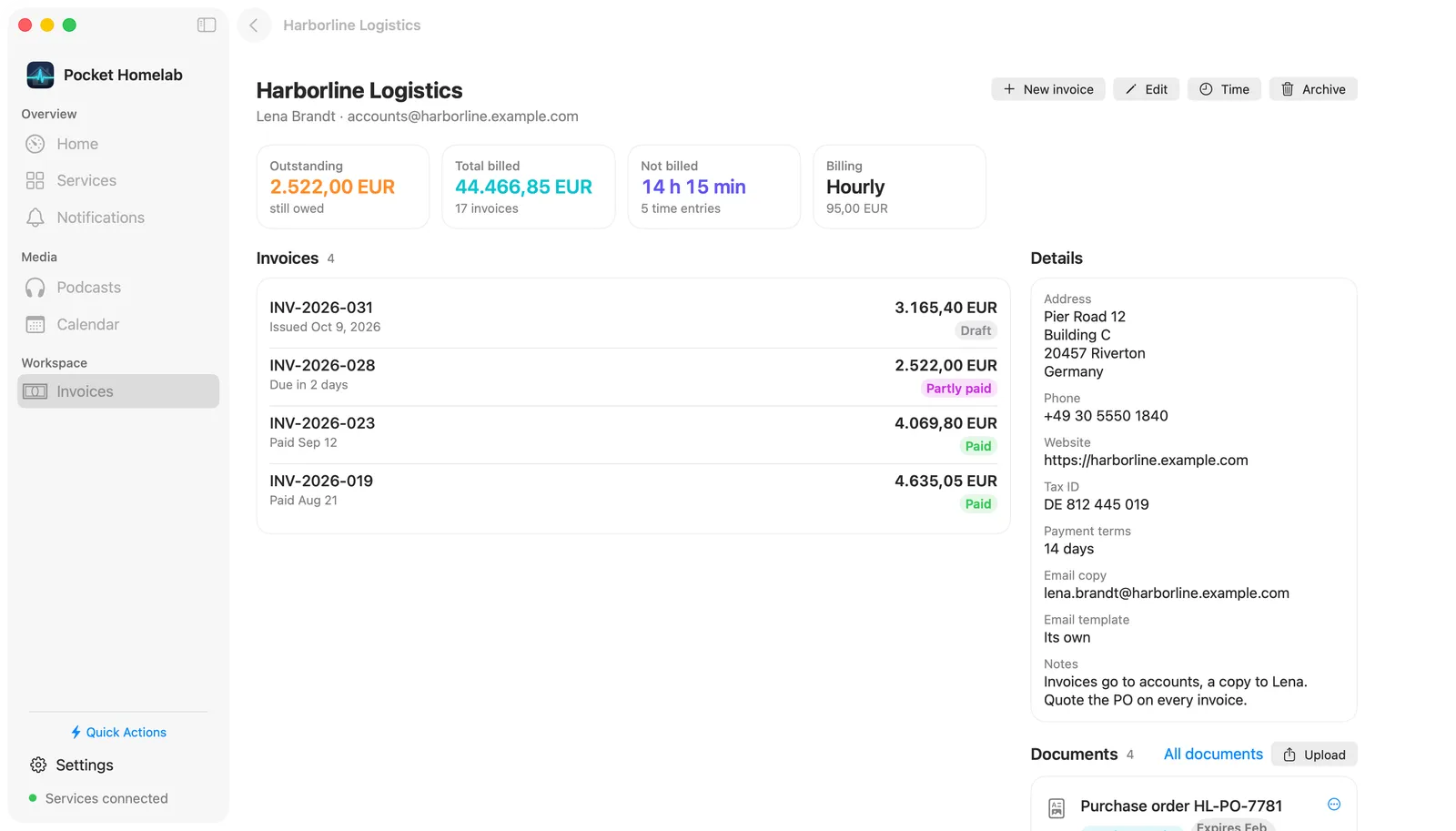Upload a document
This screenshot has height=831, width=1456.
point(1314,755)
